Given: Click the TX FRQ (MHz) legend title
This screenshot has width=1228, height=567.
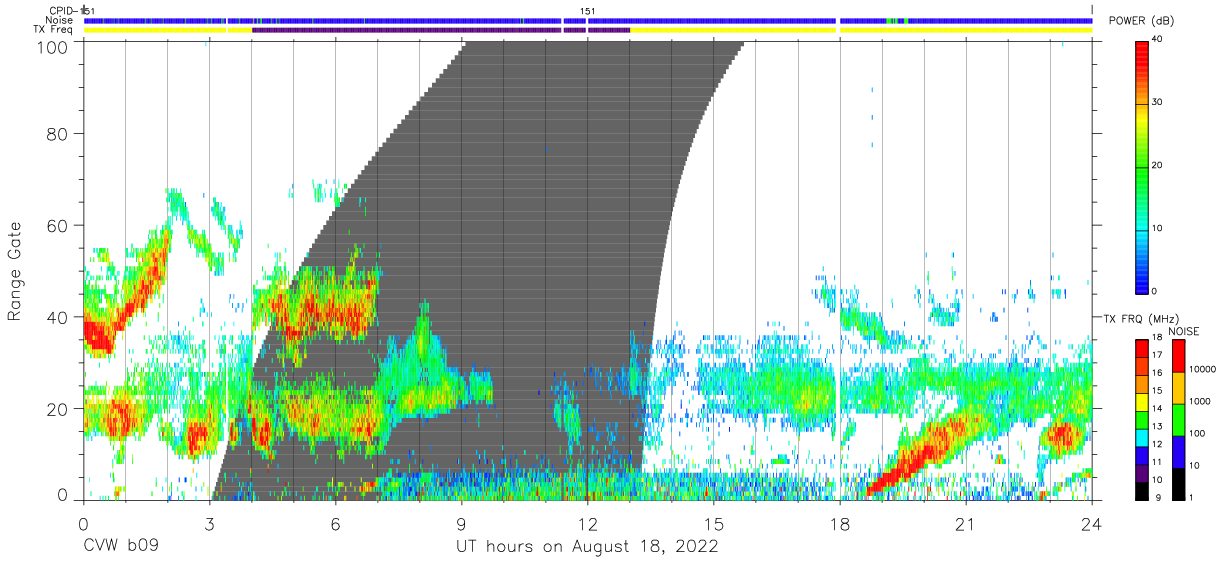Looking at the screenshot, I should (x=1139, y=318).
